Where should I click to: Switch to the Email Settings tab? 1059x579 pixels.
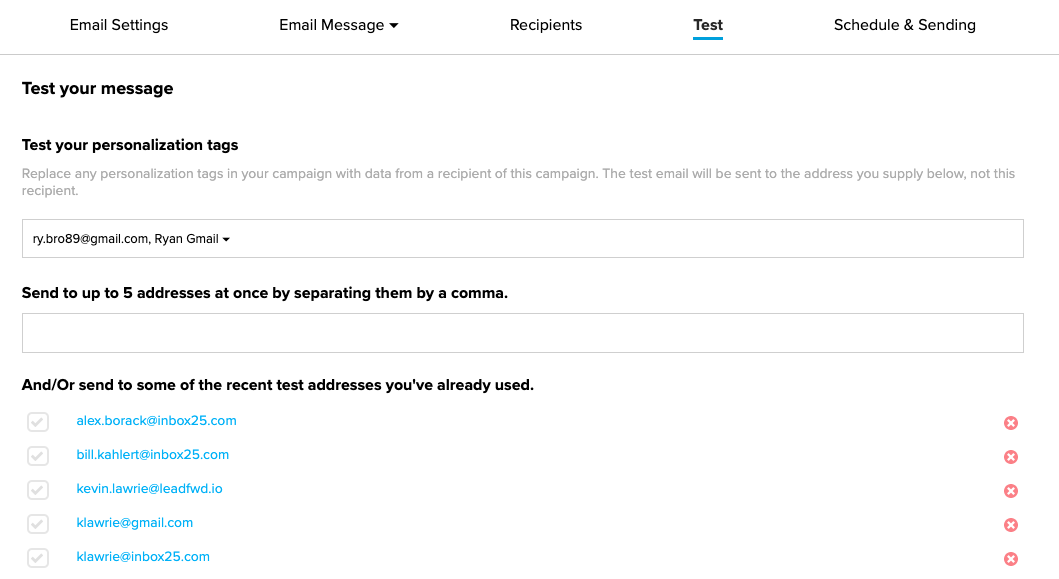point(119,25)
